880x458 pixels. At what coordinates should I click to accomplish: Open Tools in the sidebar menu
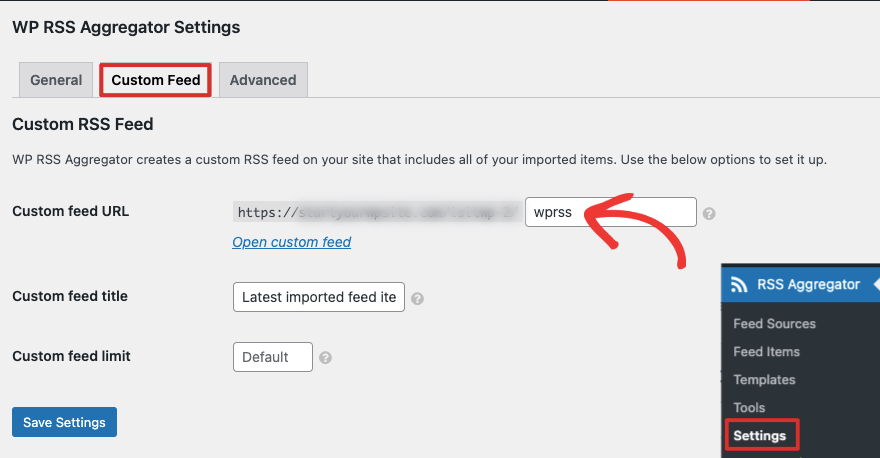[749, 407]
